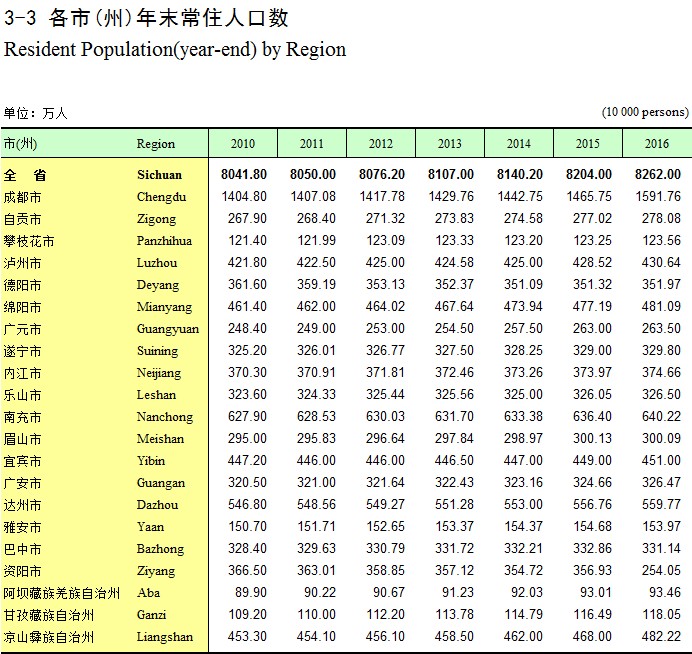692x654 pixels.
Task: Click Nanchong 2014 value 633.38
Action: click(x=523, y=417)
